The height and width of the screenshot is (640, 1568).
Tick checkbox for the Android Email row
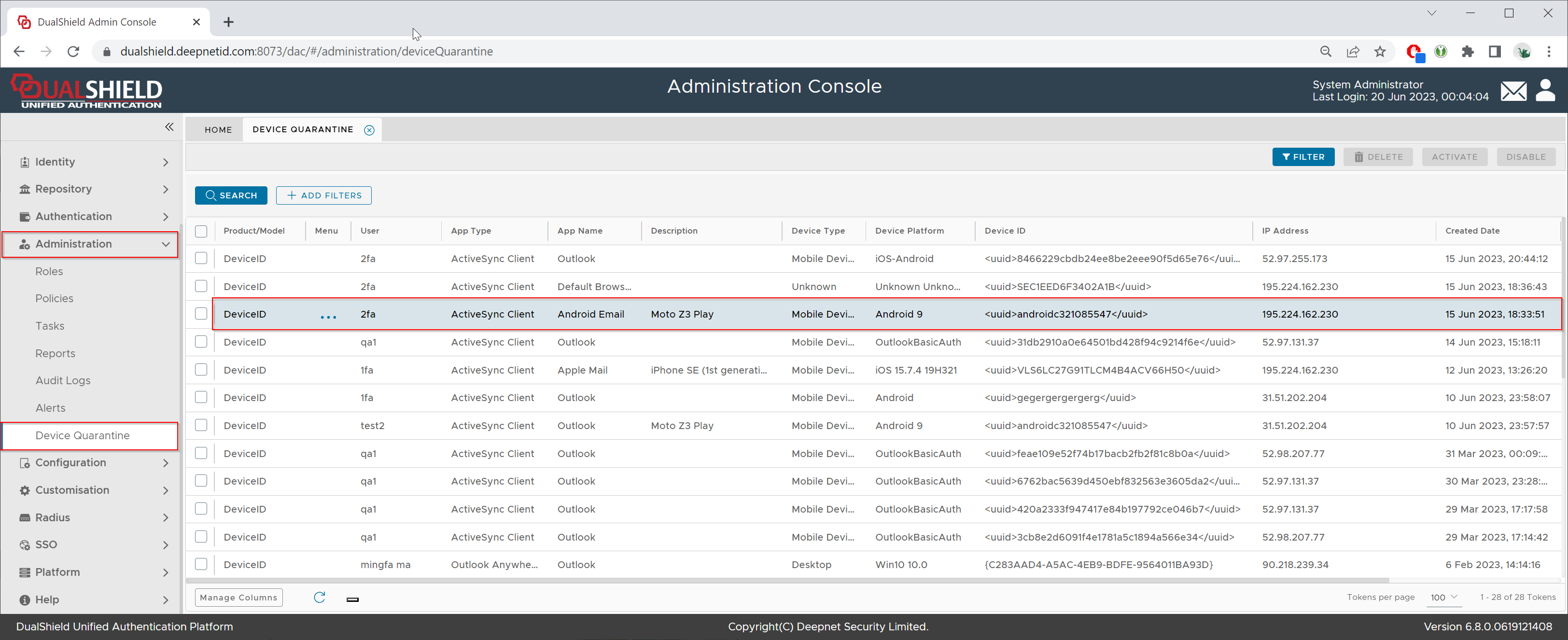201,314
